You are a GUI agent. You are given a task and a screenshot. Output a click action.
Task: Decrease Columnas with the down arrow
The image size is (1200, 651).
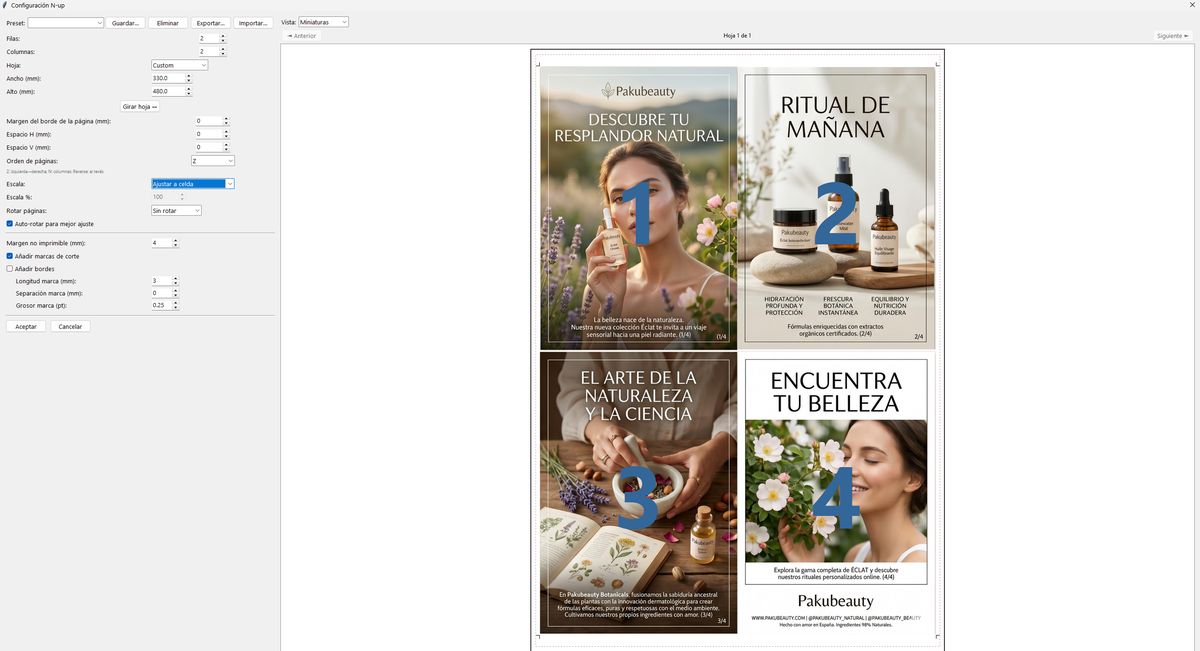(x=224, y=54)
